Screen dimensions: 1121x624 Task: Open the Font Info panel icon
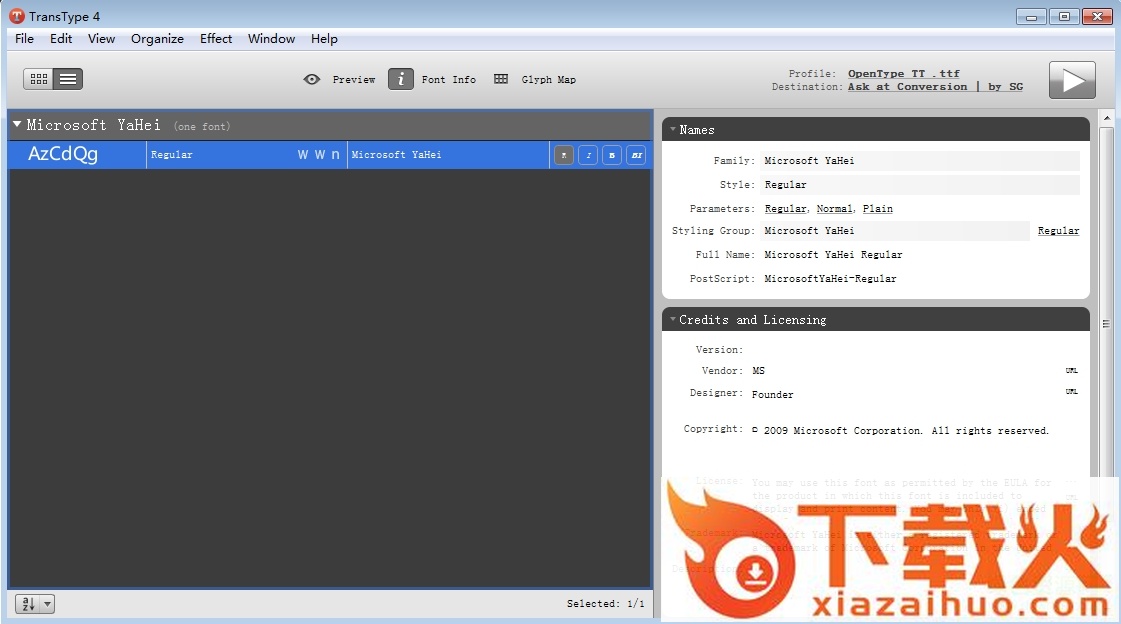[400, 79]
